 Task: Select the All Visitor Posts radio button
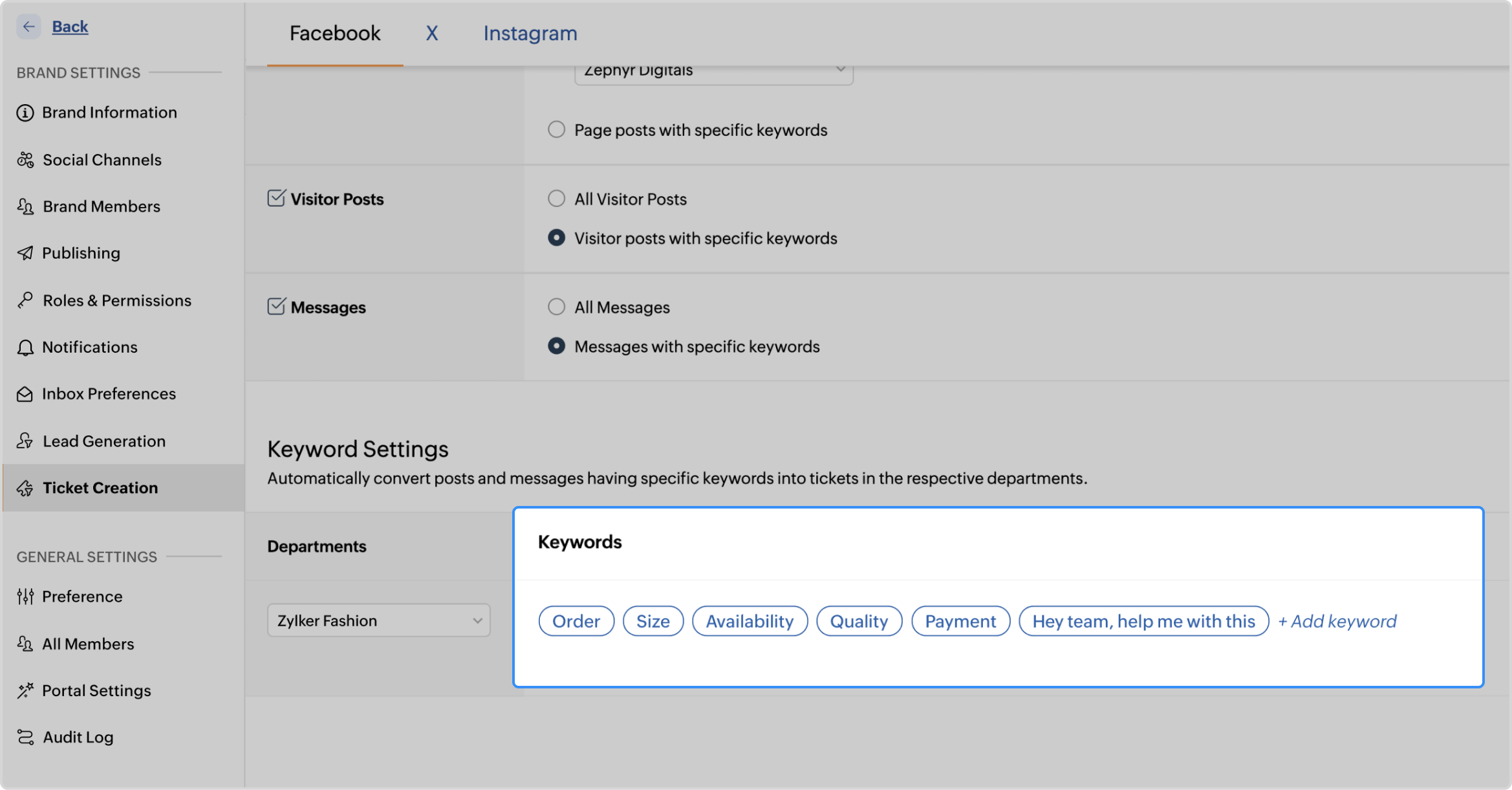556,198
